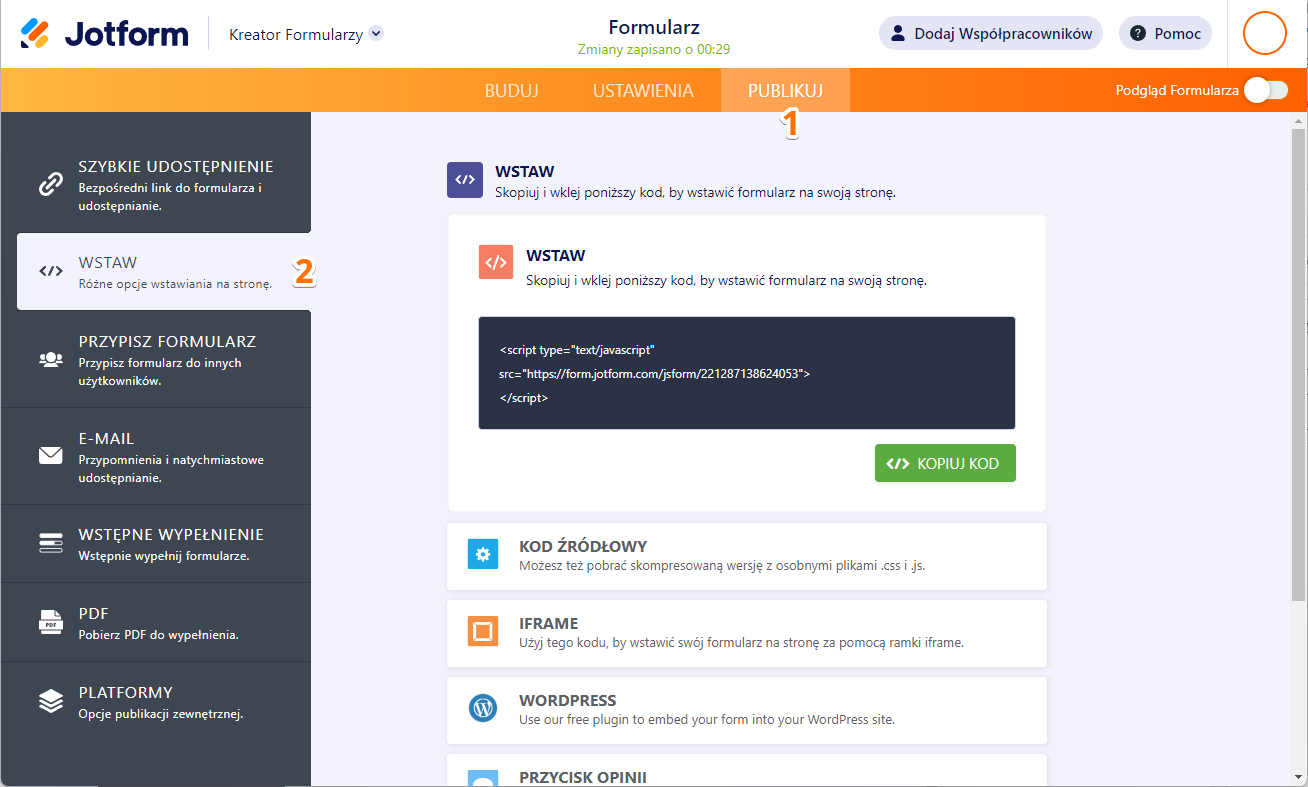
Task: Open Szybkie Udostępnienie sidebar section
Action: click(x=156, y=185)
